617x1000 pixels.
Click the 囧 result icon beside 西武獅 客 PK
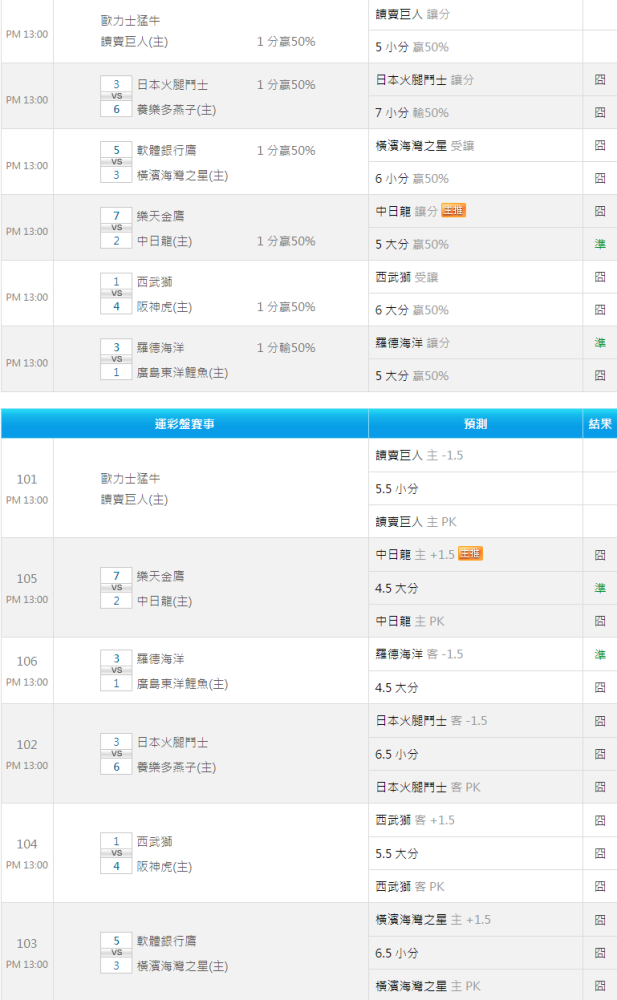pyautogui.click(x=600, y=886)
